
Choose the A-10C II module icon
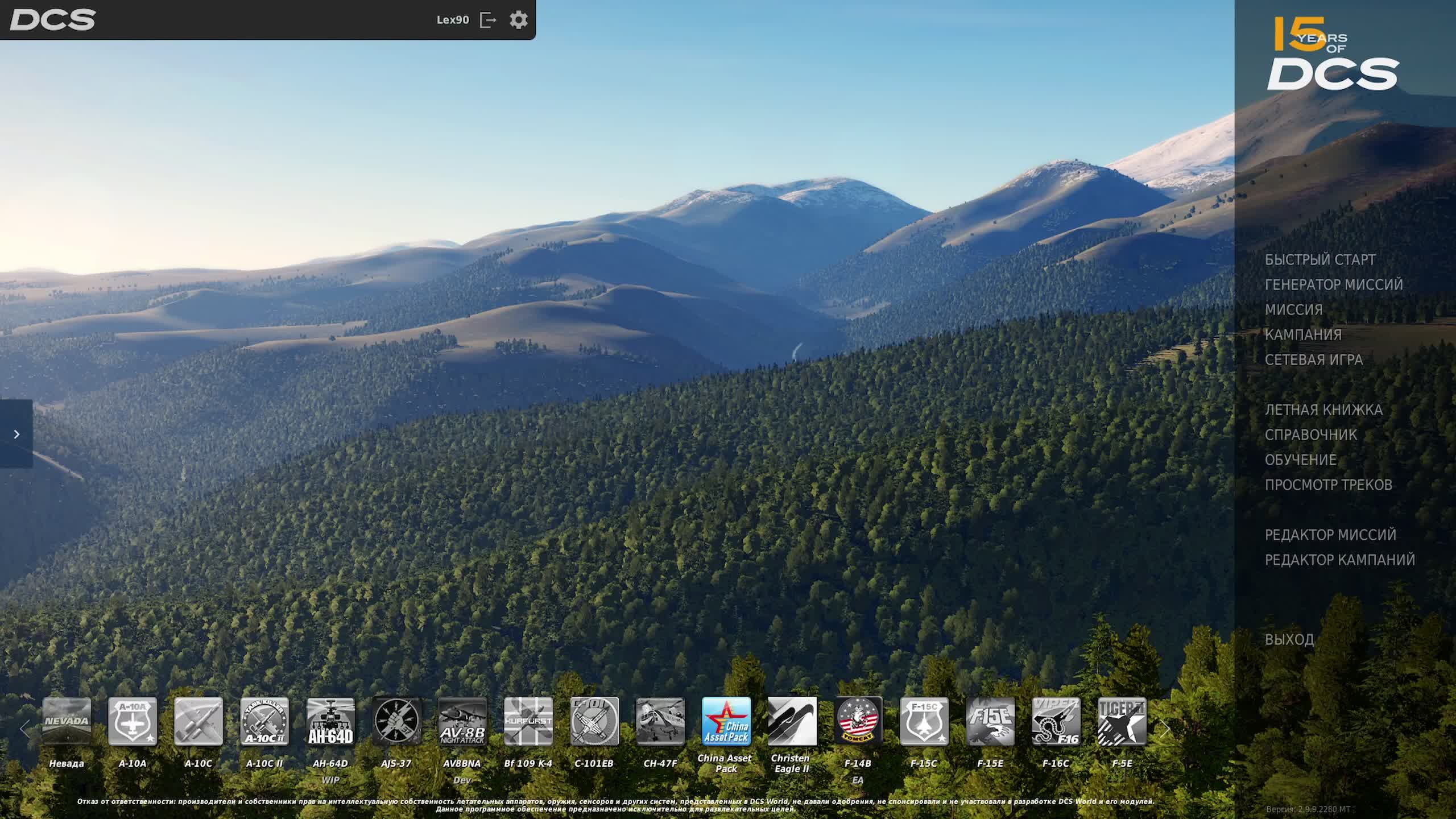264,721
